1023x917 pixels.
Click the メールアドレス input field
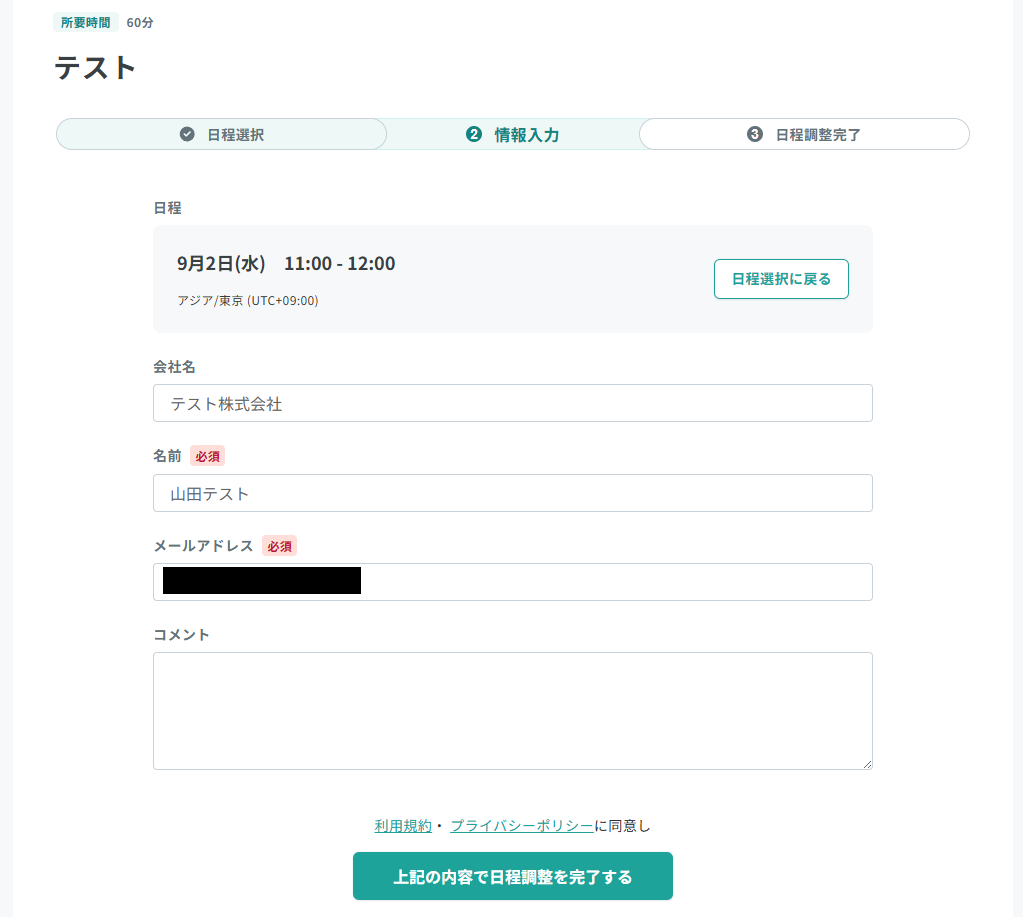pyautogui.click(x=513, y=582)
